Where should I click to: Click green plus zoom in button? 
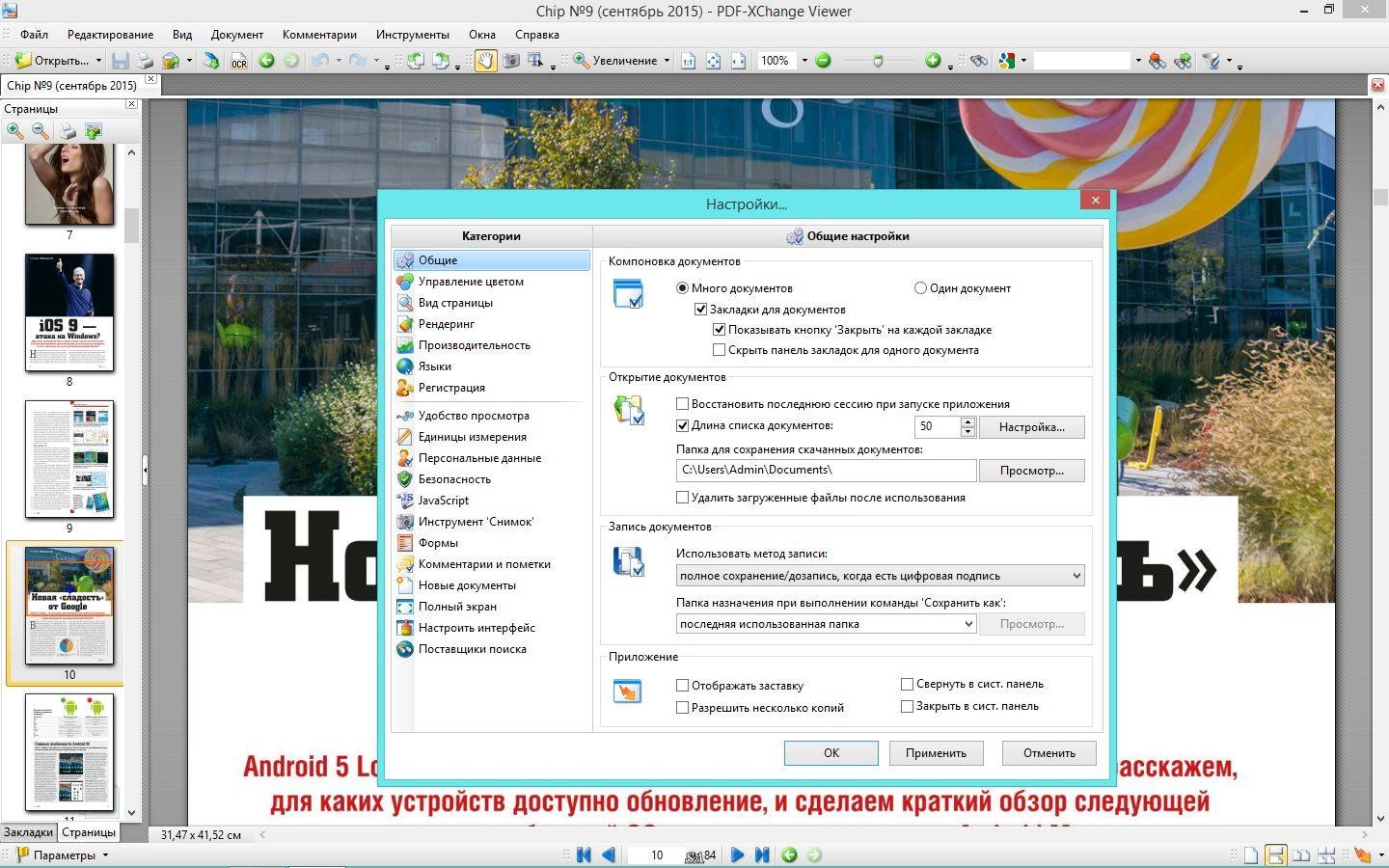pyautogui.click(x=933, y=61)
